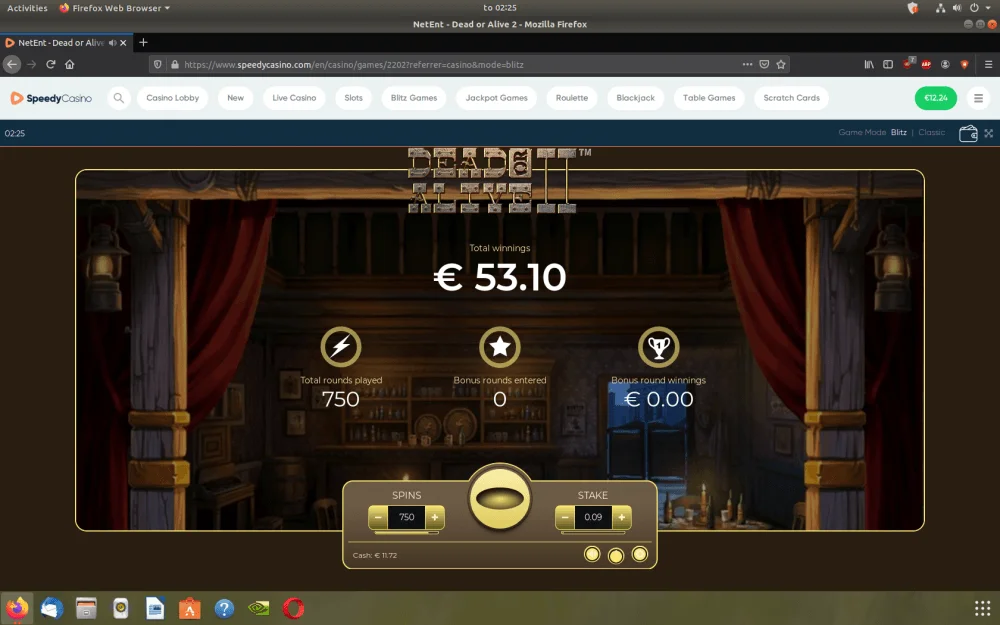This screenshot has height=625, width=1000.
Task: Go to Firefox home page
Action: tap(70, 64)
